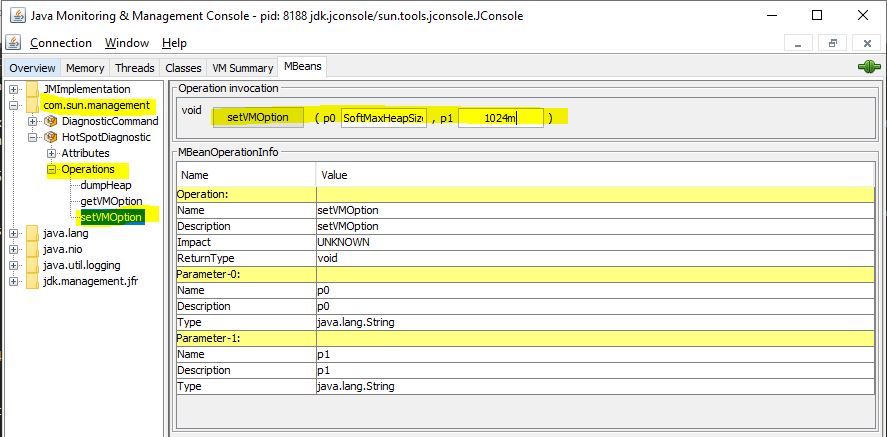The height and width of the screenshot is (437, 887).
Task: Click the UNKNOWN impact value cell
Action: tap(595, 242)
